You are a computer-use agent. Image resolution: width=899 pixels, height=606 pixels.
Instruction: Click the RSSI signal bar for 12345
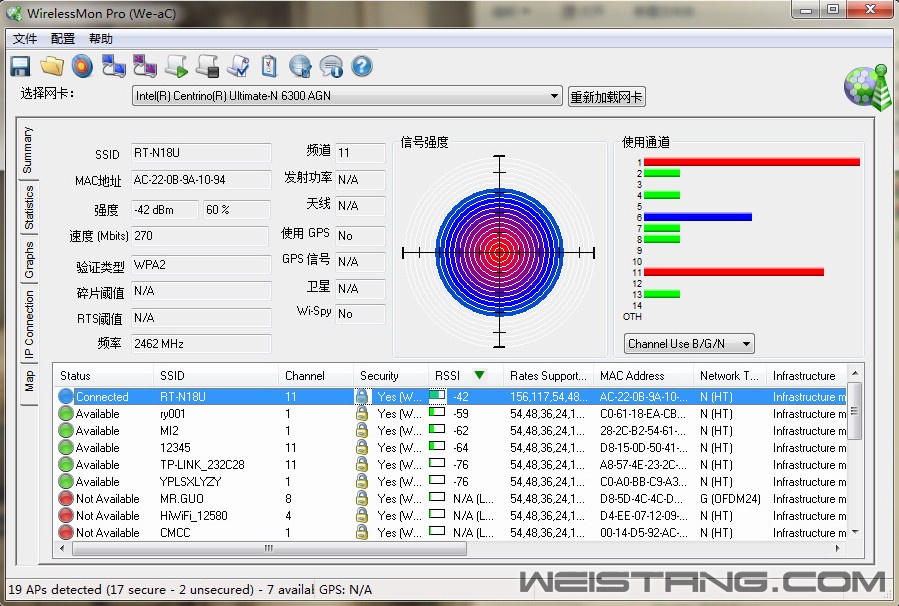437,445
